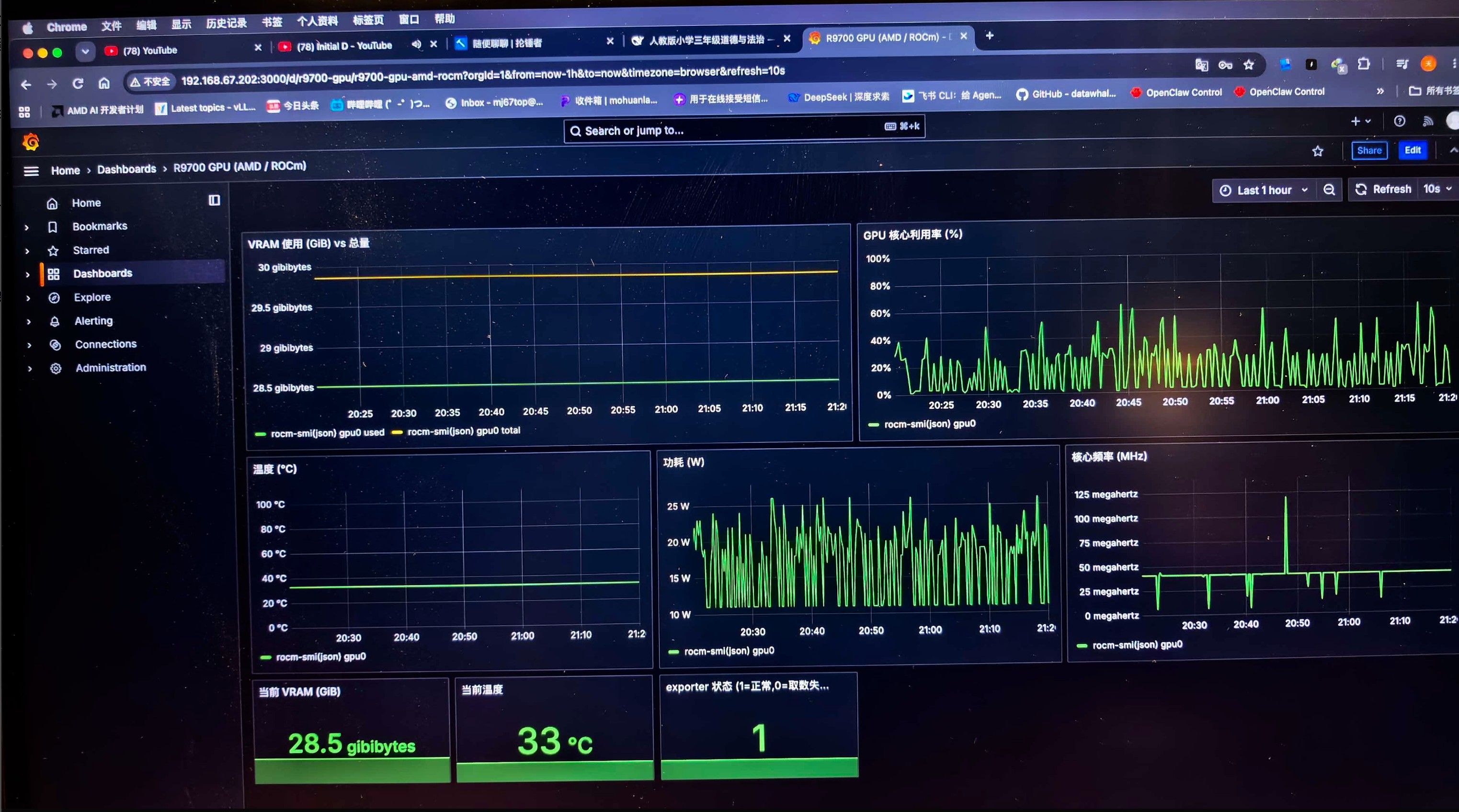Open Chrome home page icon

[x=104, y=83]
